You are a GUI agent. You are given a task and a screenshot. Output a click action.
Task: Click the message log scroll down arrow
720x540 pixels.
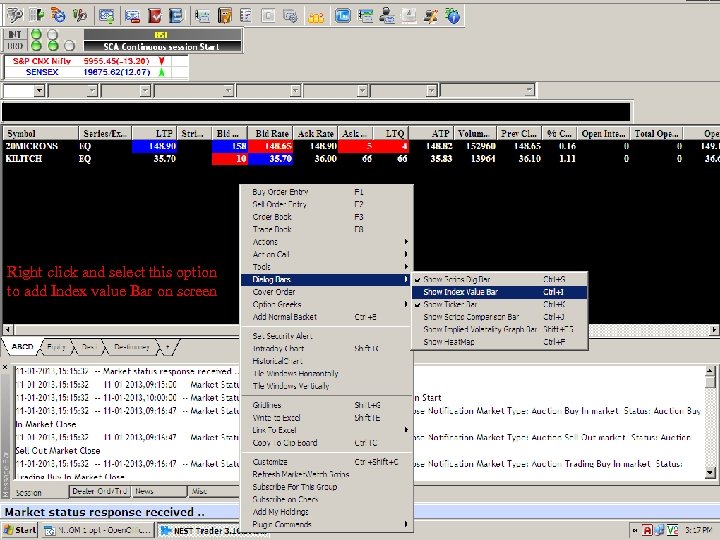pyautogui.click(x=710, y=472)
